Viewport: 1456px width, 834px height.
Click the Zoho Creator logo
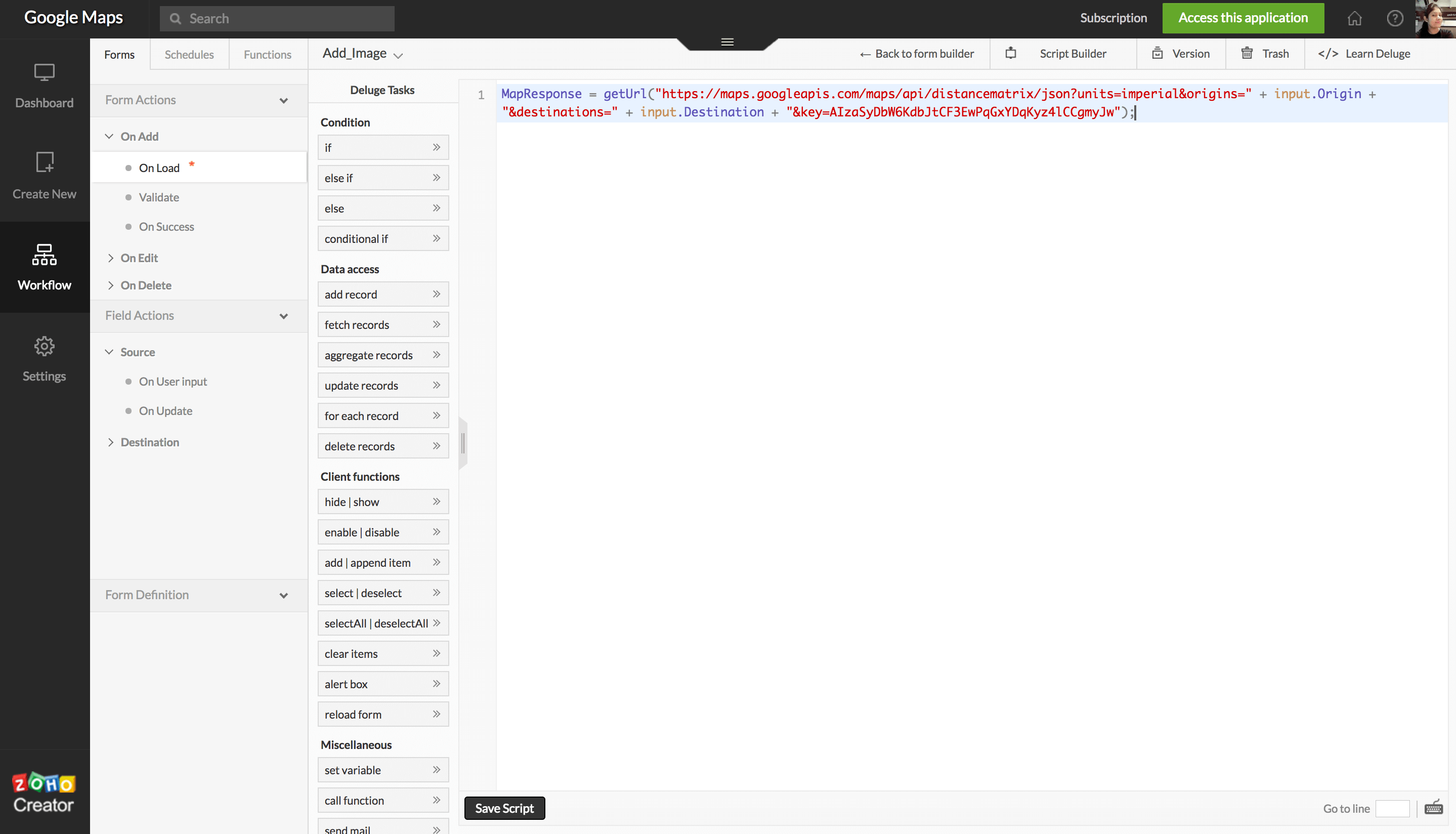[x=44, y=793]
